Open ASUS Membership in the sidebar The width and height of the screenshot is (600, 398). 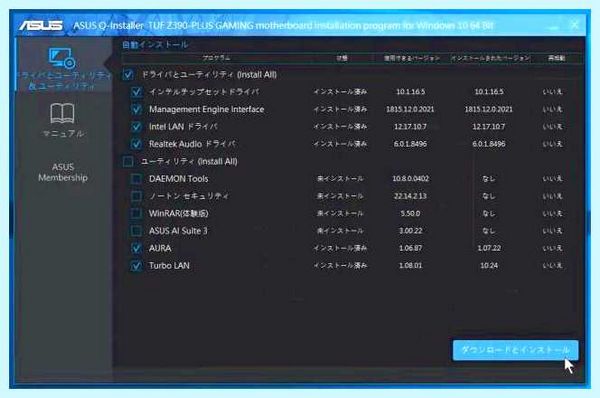tap(63, 172)
